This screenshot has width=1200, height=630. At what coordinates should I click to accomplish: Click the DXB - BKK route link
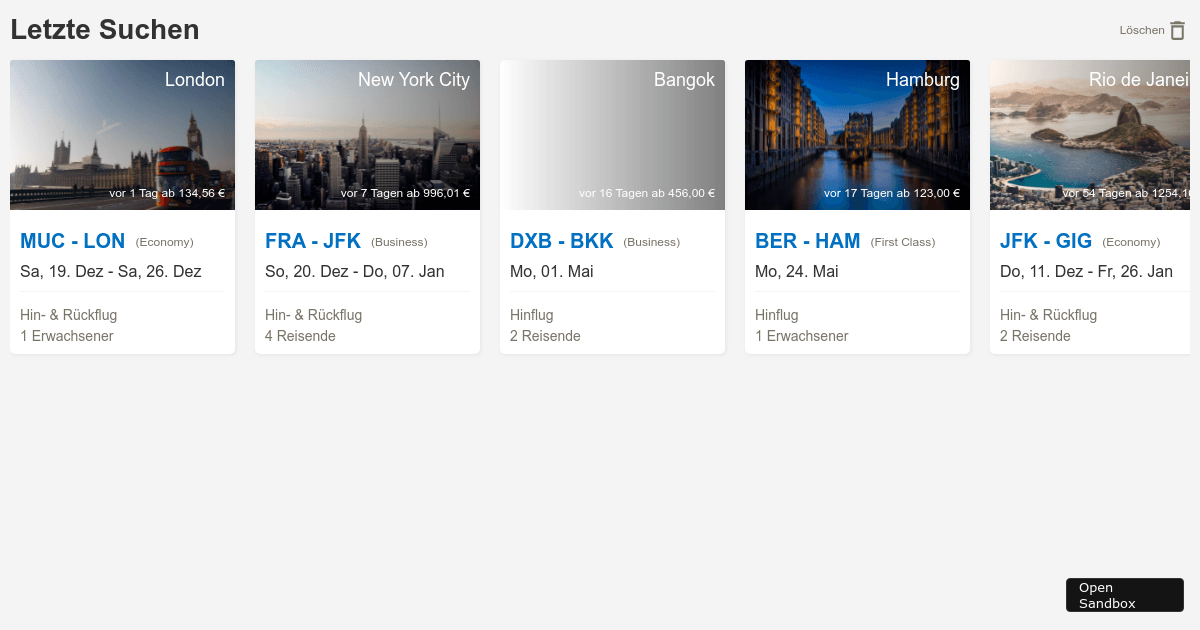tap(562, 241)
